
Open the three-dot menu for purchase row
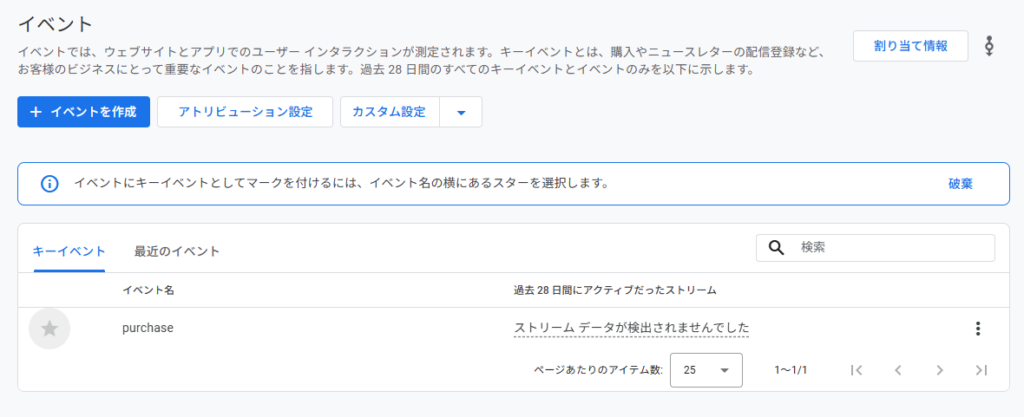(x=977, y=328)
